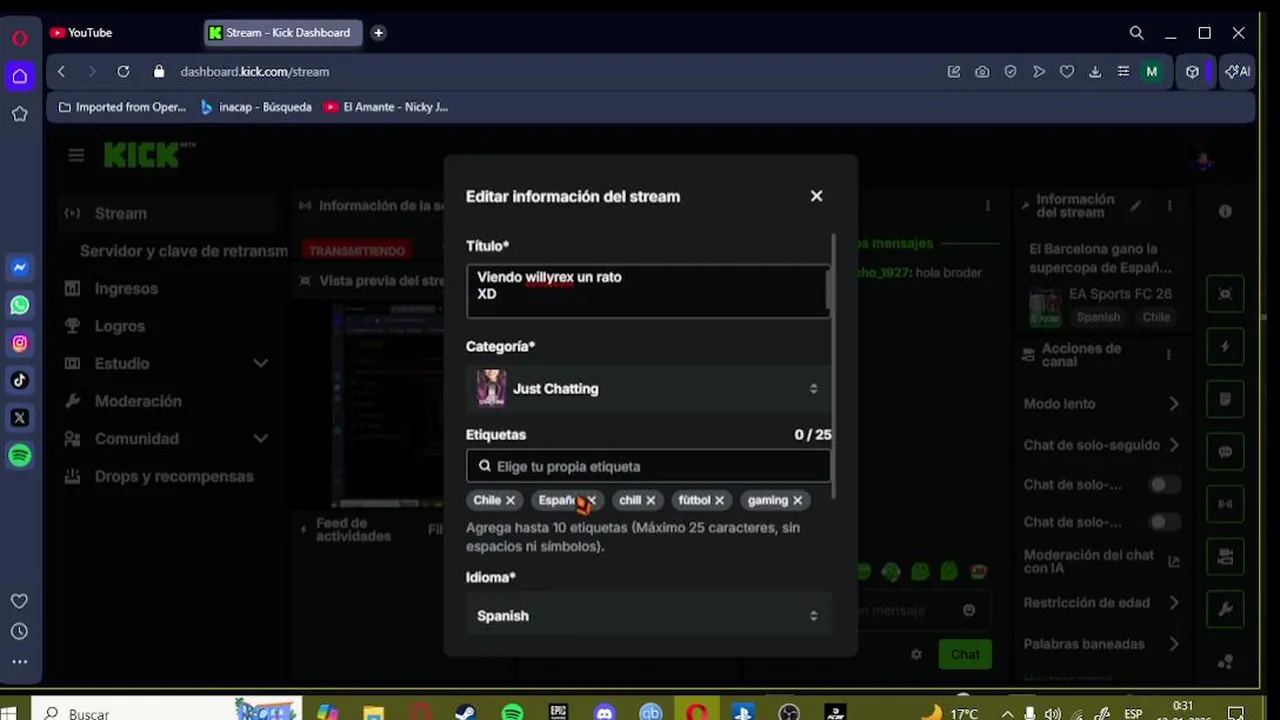Open the Spanish language dropdown
The image size is (1280, 720).
tap(647, 616)
